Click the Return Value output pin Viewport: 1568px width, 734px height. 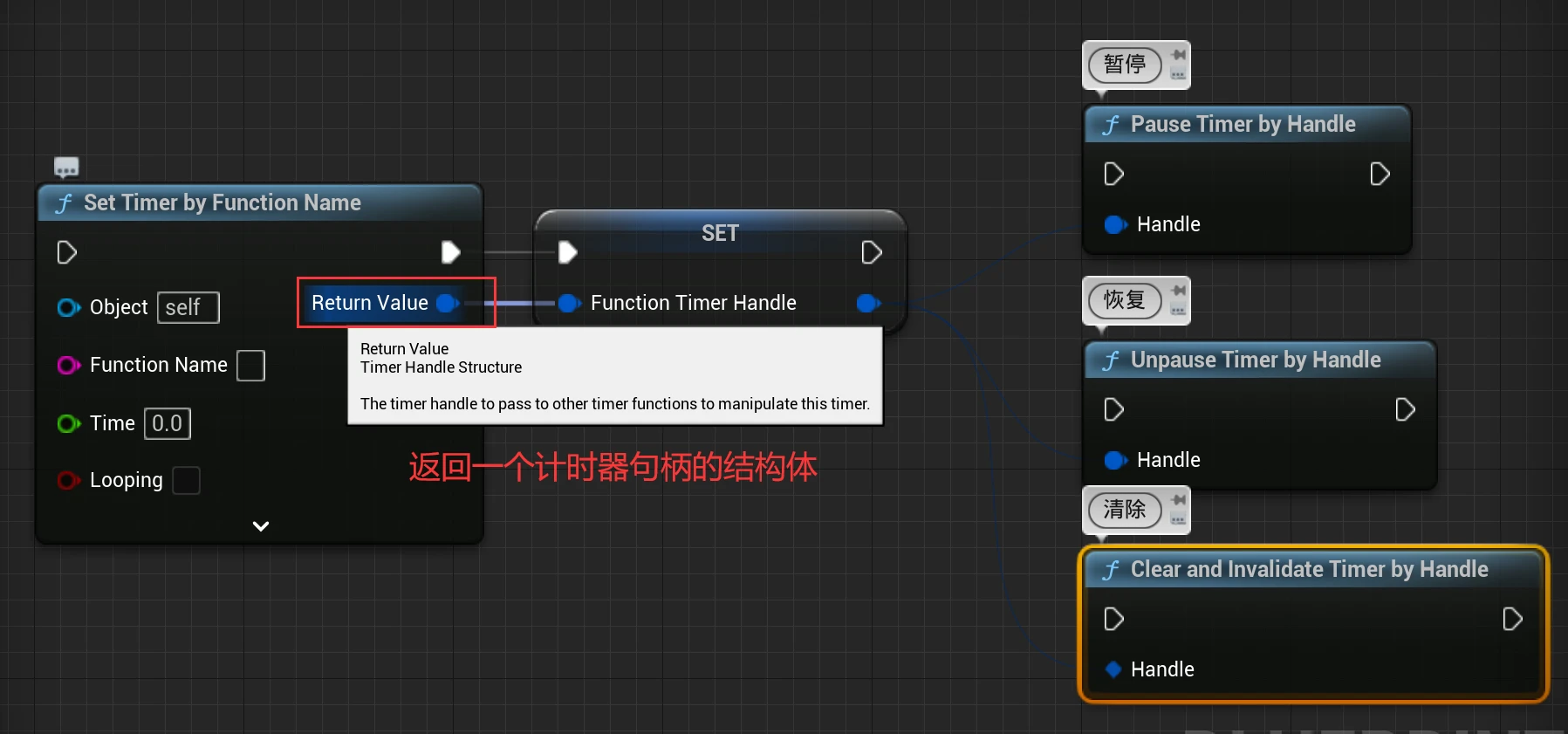point(448,303)
